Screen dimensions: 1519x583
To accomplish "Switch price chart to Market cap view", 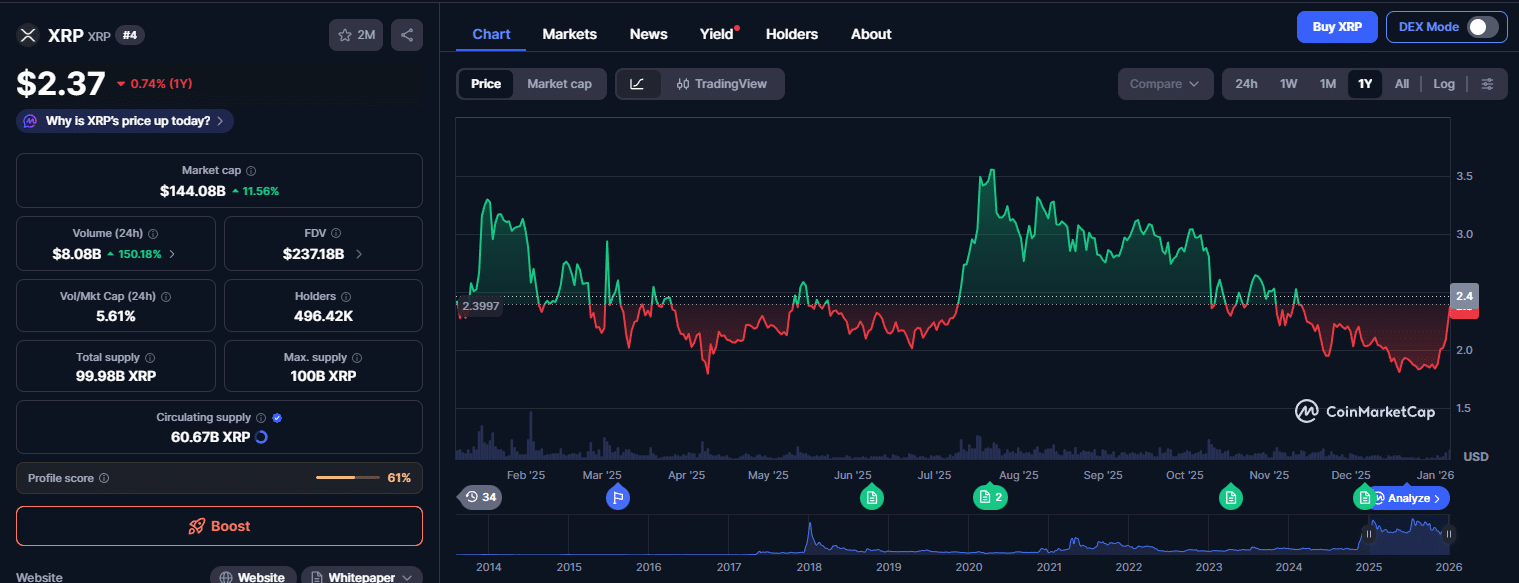I will pos(559,84).
